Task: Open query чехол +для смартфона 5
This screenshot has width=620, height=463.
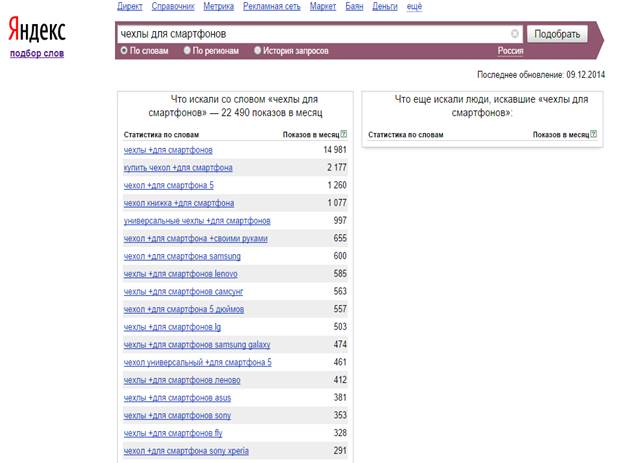Action: pos(168,185)
